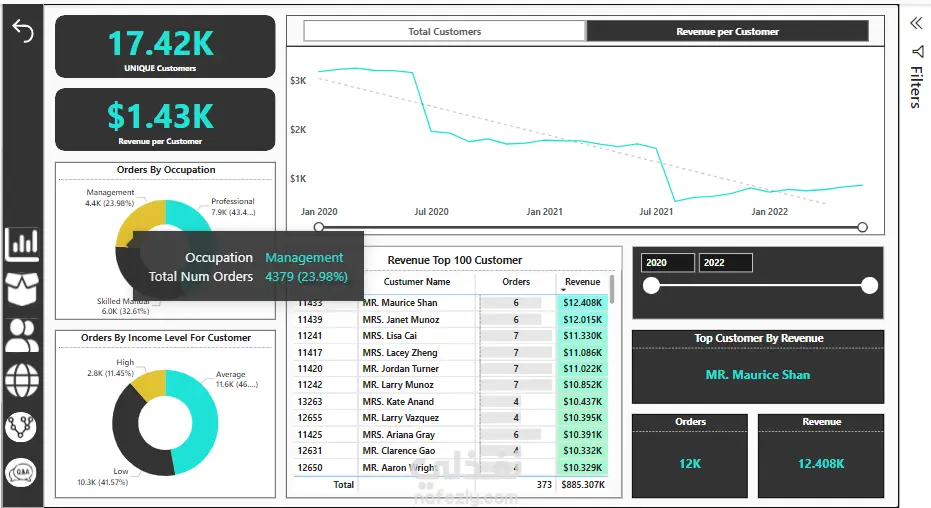Click the Management yellow donut segment
The width and height of the screenshot is (931, 508).
pyautogui.click(x=140, y=221)
